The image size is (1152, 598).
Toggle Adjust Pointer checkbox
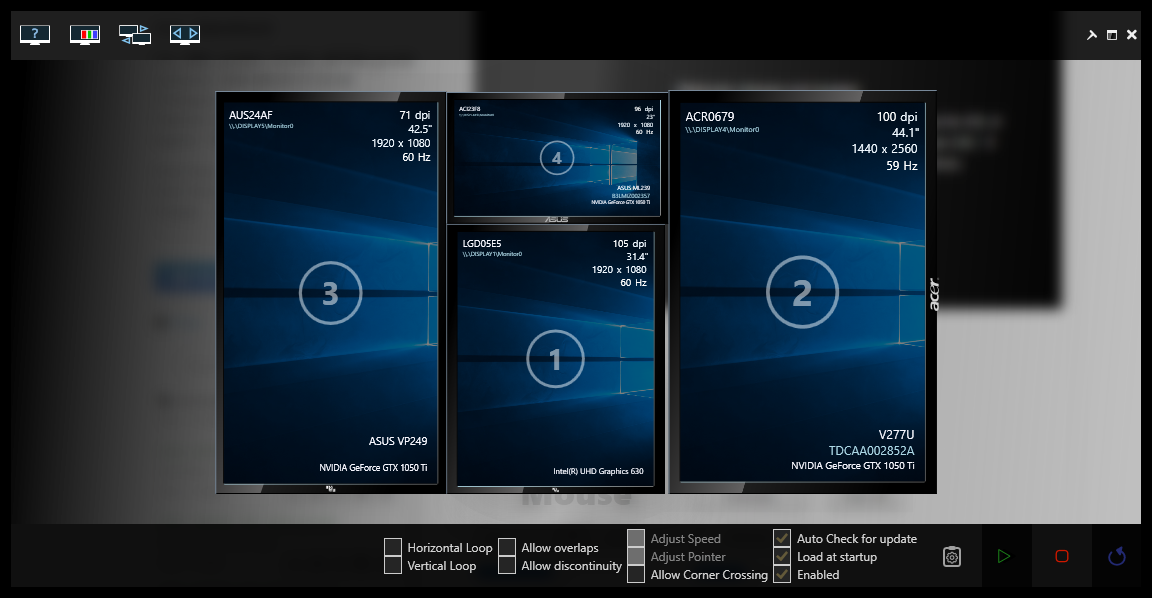(636, 556)
